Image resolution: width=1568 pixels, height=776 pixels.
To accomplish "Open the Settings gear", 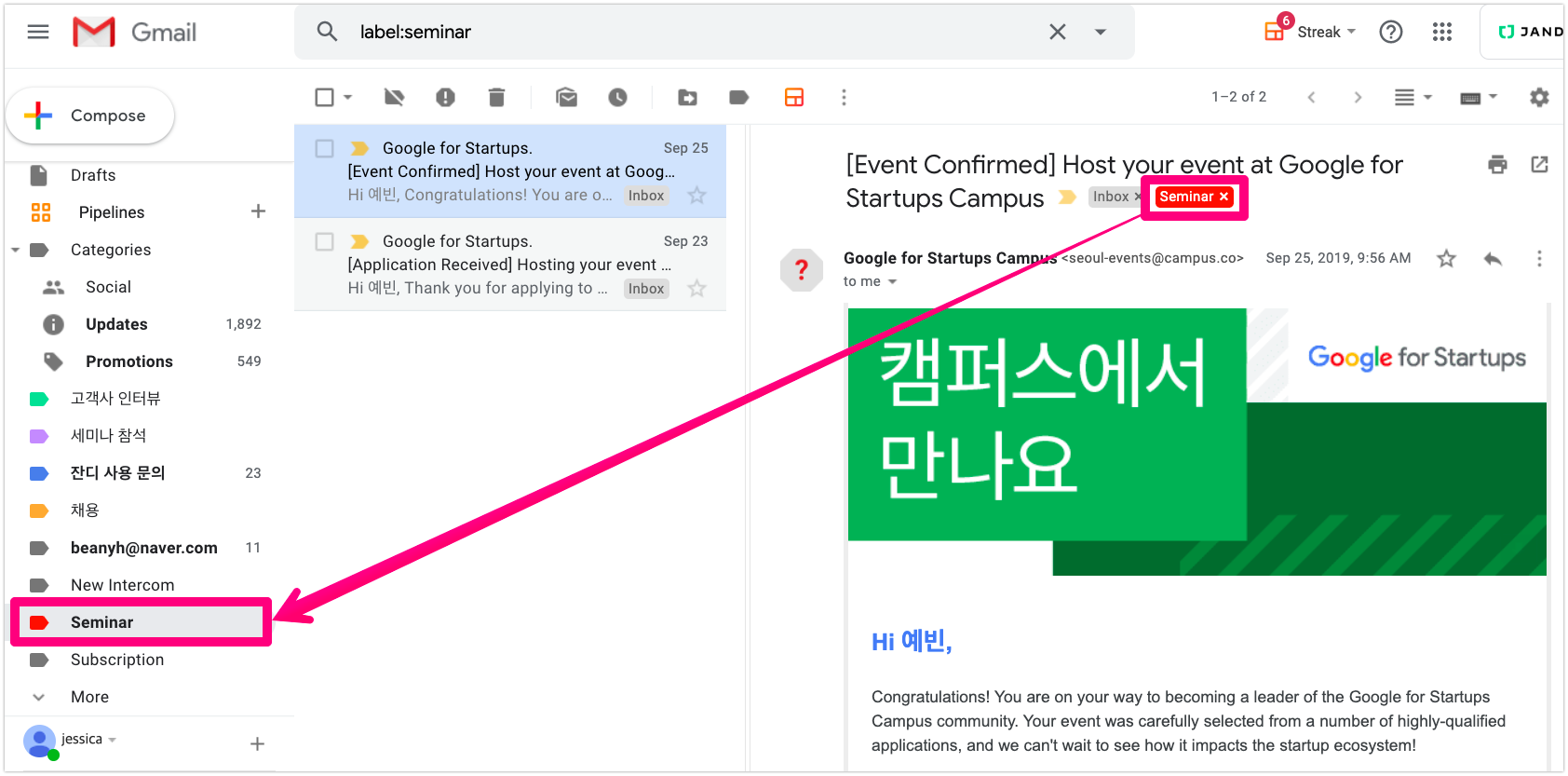I will pyautogui.click(x=1539, y=97).
